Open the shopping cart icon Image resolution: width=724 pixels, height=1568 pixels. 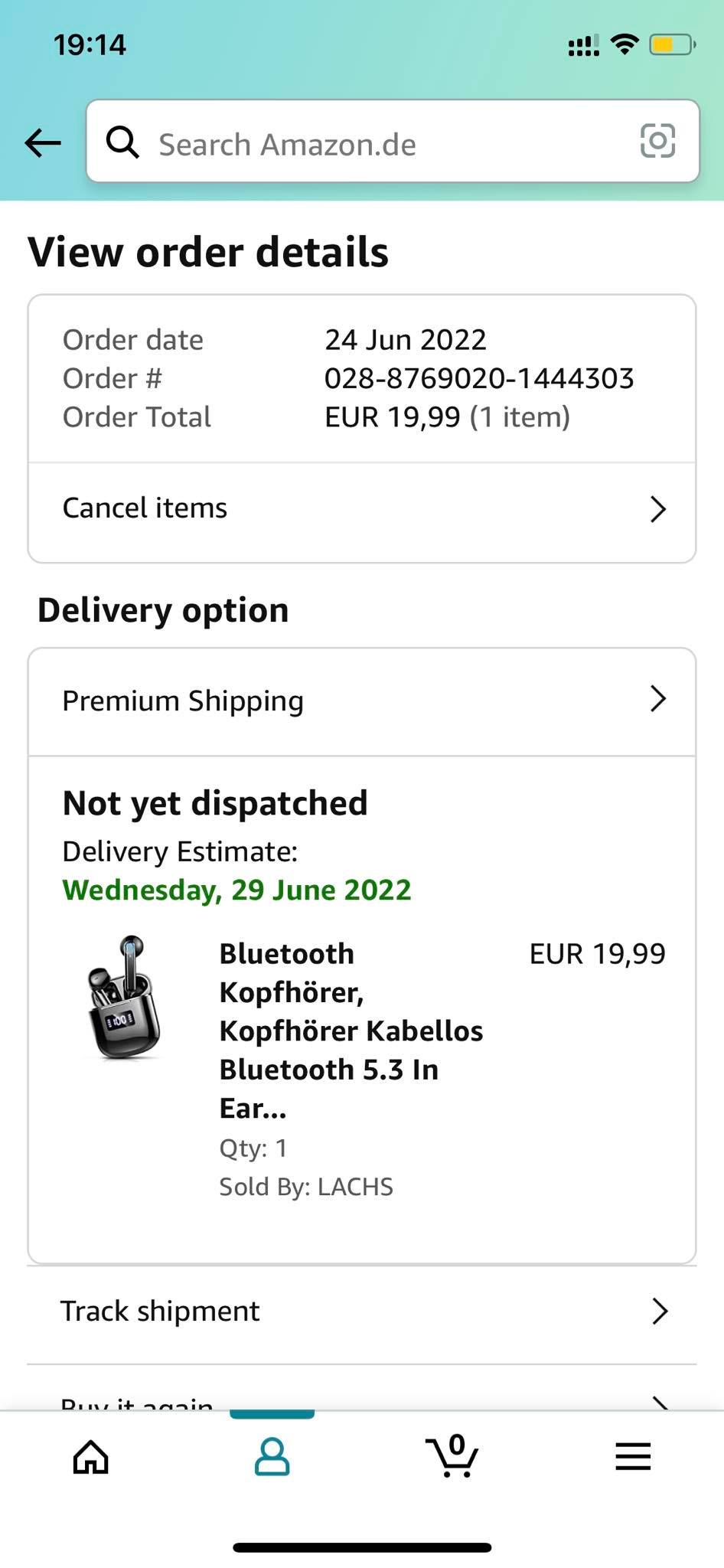pyautogui.click(x=452, y=1455)
